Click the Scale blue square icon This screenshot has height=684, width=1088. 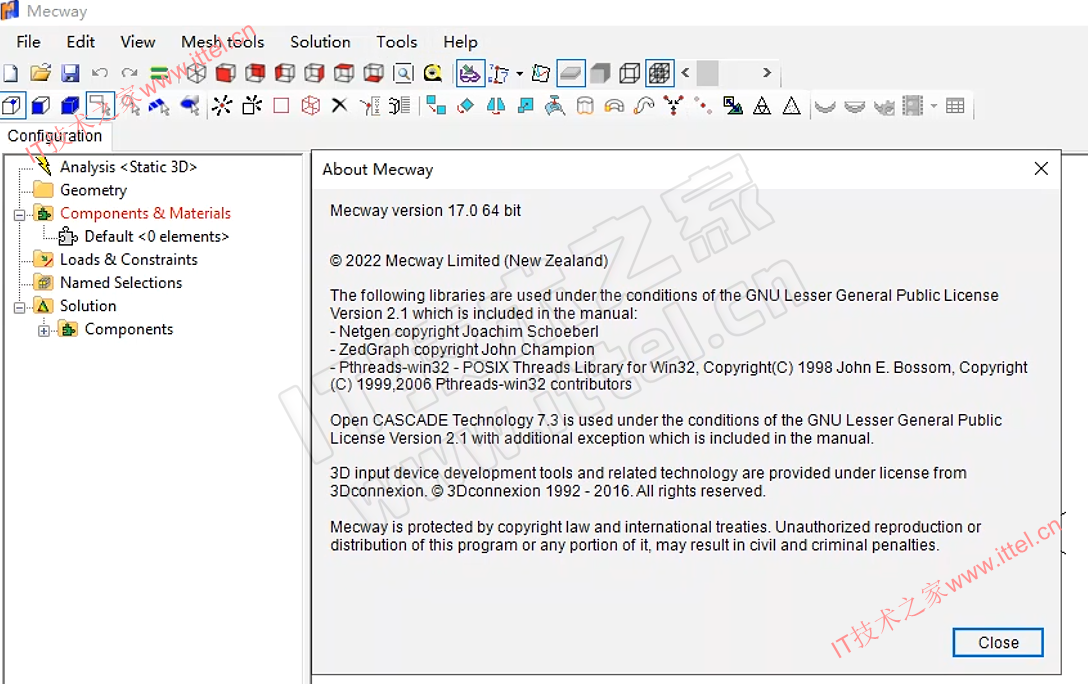pos(526,105)
